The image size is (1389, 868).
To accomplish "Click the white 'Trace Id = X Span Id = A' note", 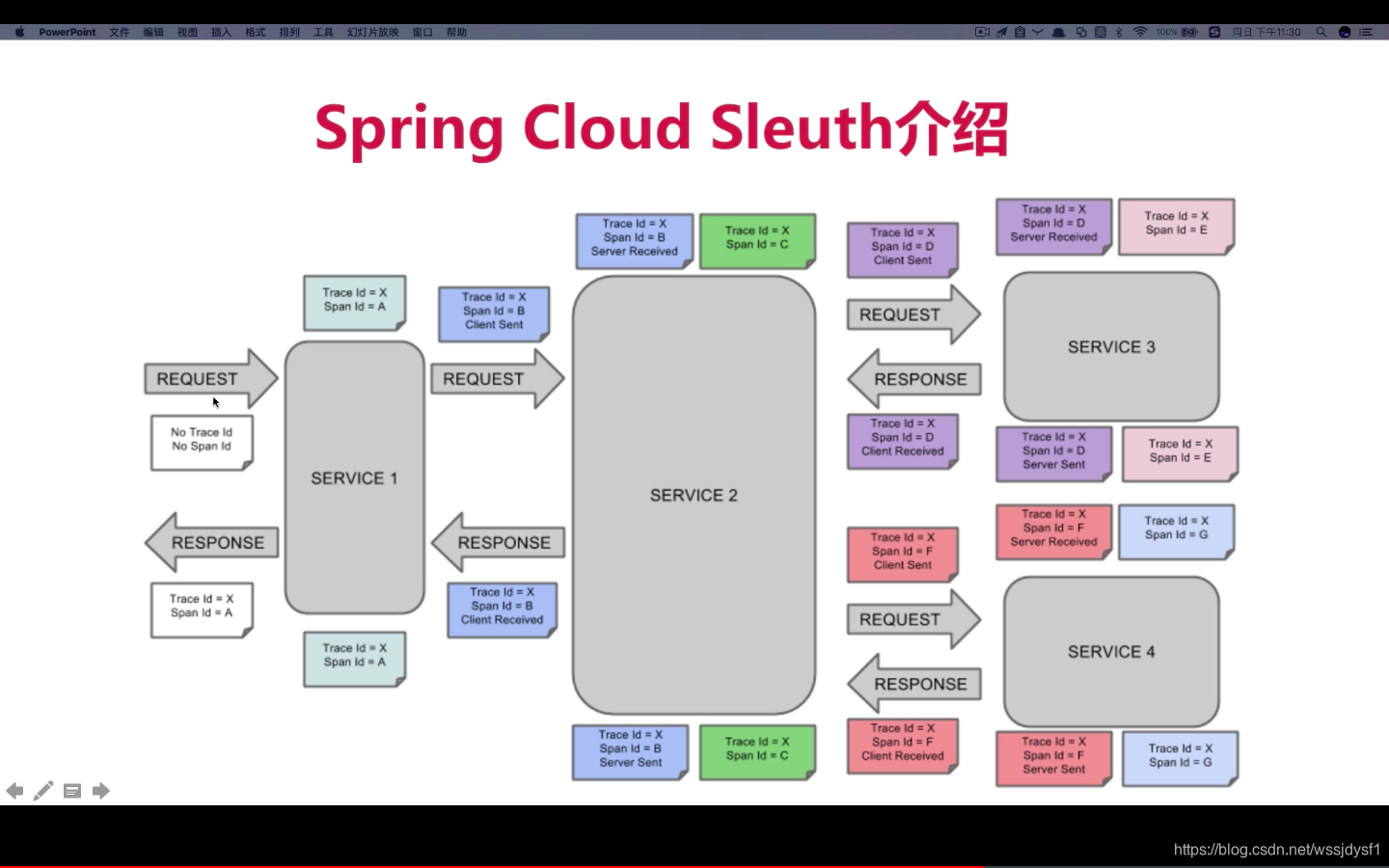I will (202, 610).
